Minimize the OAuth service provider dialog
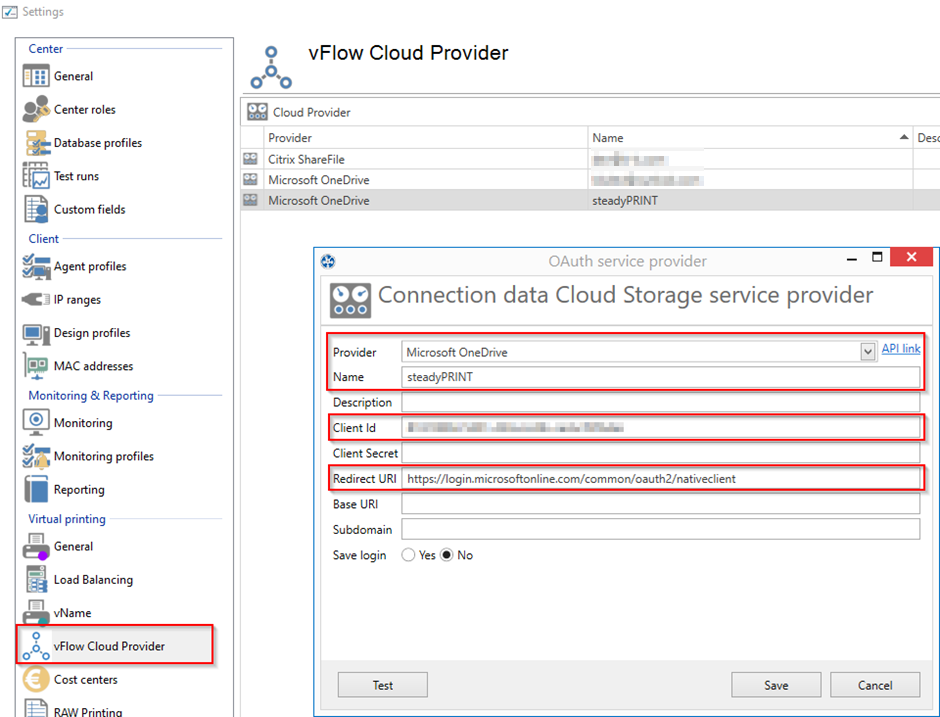The height and width of the screenshot is (717, 940). pyautogui.click(x=851, y=259)
